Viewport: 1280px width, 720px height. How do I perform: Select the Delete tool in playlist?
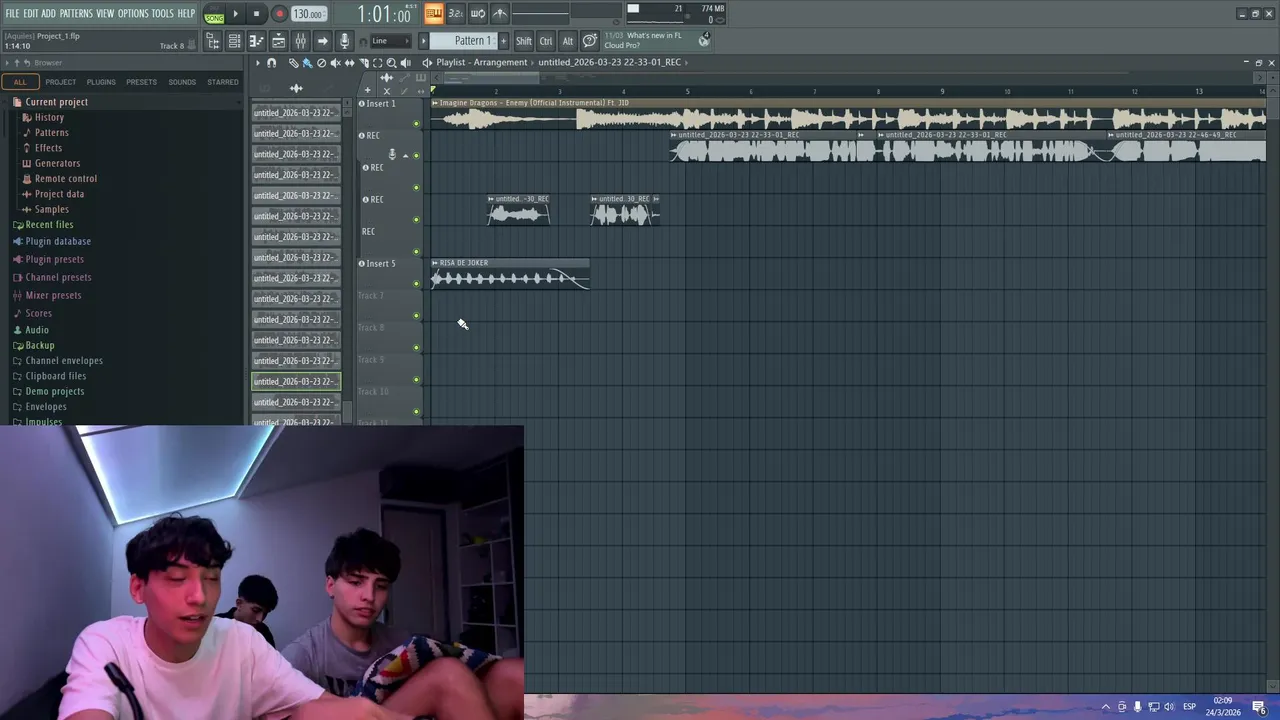click(321, 63)
